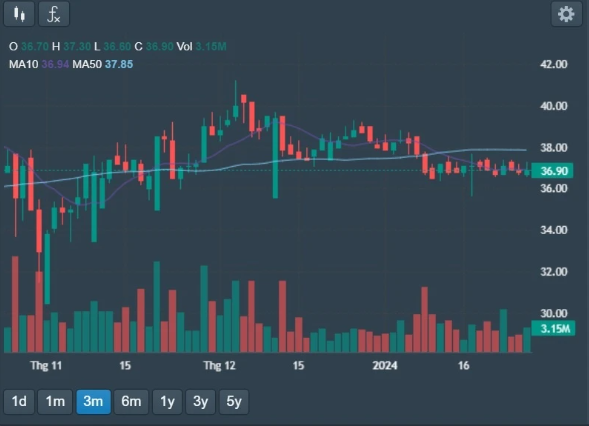Open chart settings gear
The width and height of the screenshot is (589, 426).
pyautogui.click(x=566, y=14)
